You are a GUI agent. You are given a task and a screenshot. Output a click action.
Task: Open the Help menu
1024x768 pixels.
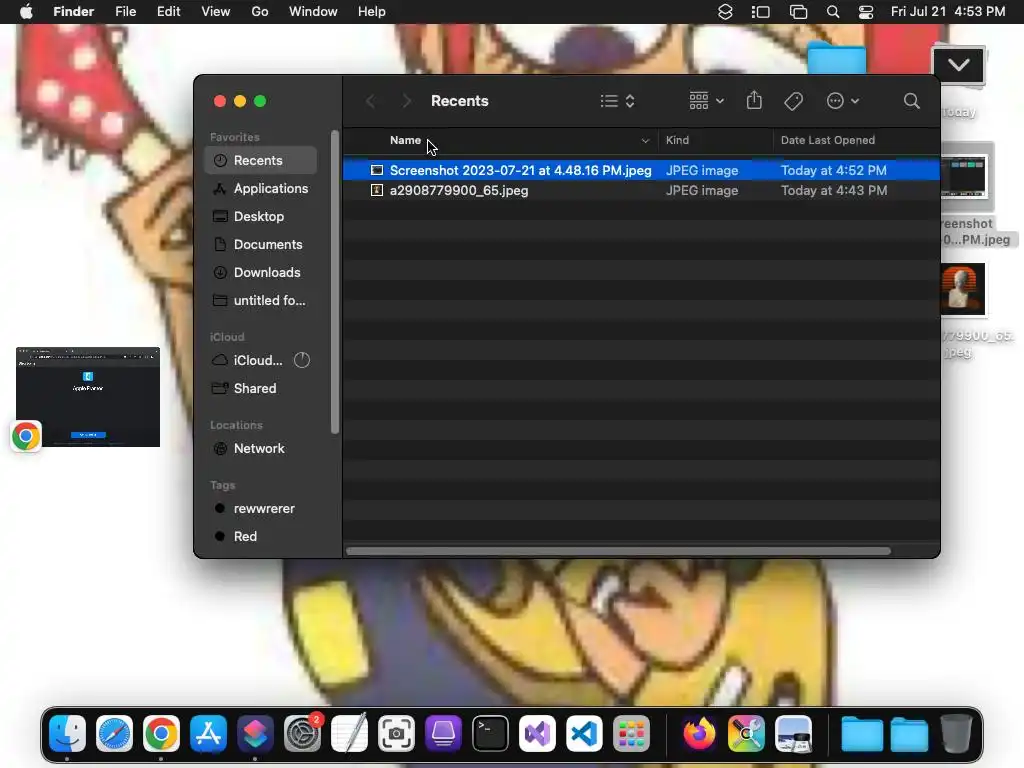(372, 12)
